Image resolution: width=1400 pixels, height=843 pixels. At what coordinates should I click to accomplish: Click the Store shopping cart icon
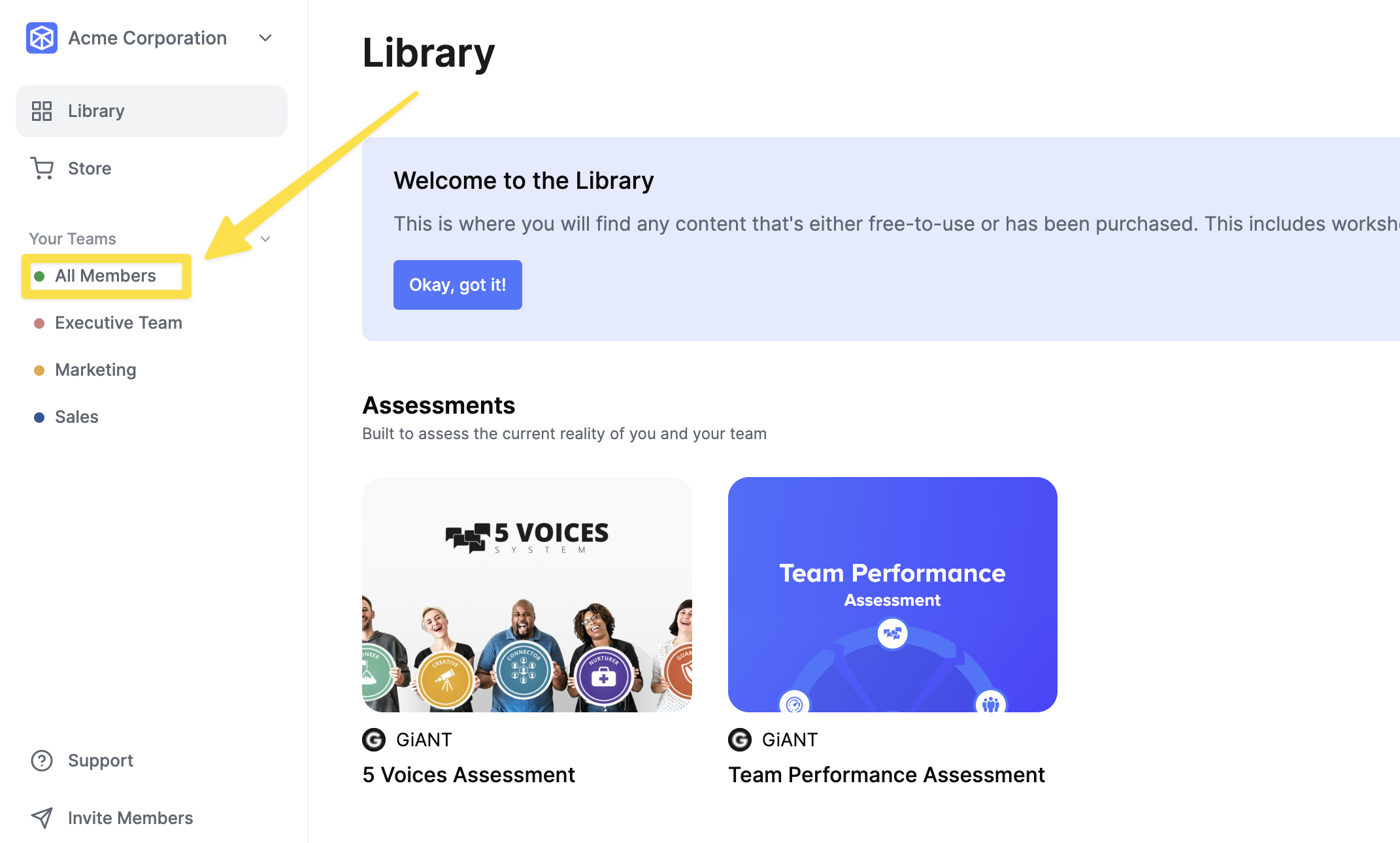click(x=42, y=169)
